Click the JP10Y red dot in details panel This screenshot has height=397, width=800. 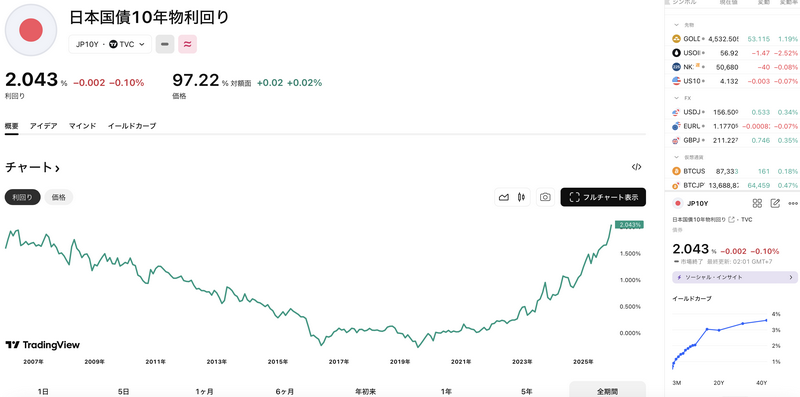click(x=678, y=203)
